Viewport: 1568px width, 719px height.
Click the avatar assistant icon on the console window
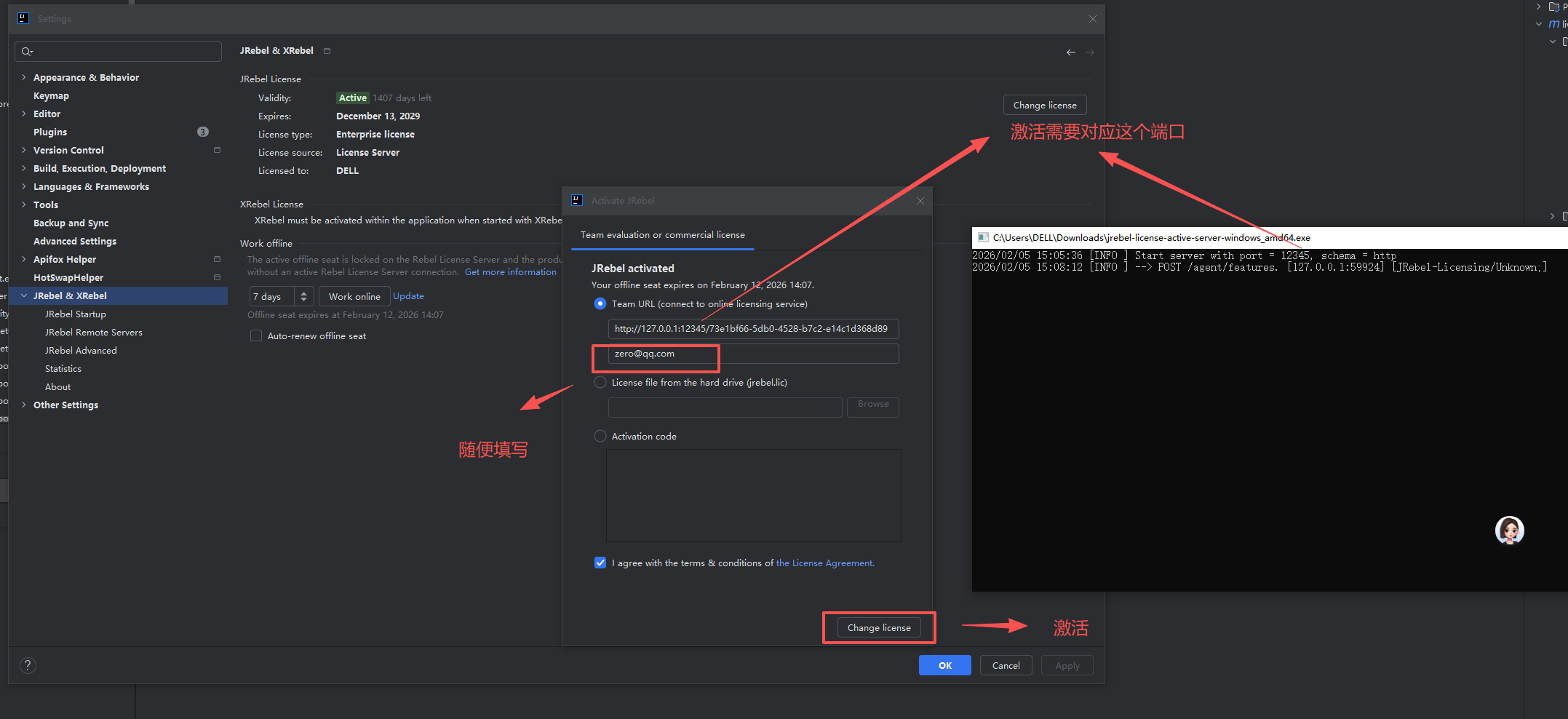point(1510,531)
